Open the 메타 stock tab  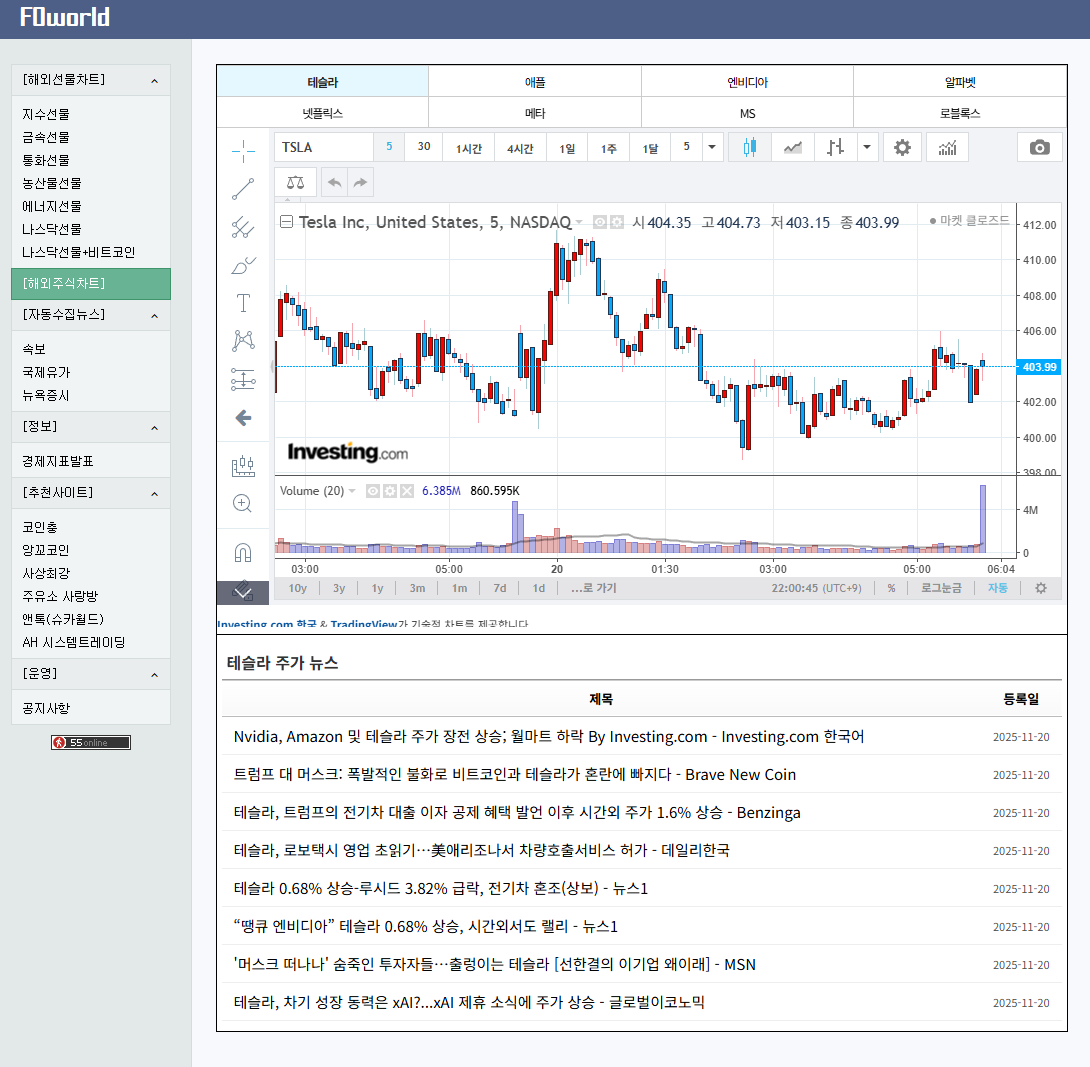coord(535,113)
